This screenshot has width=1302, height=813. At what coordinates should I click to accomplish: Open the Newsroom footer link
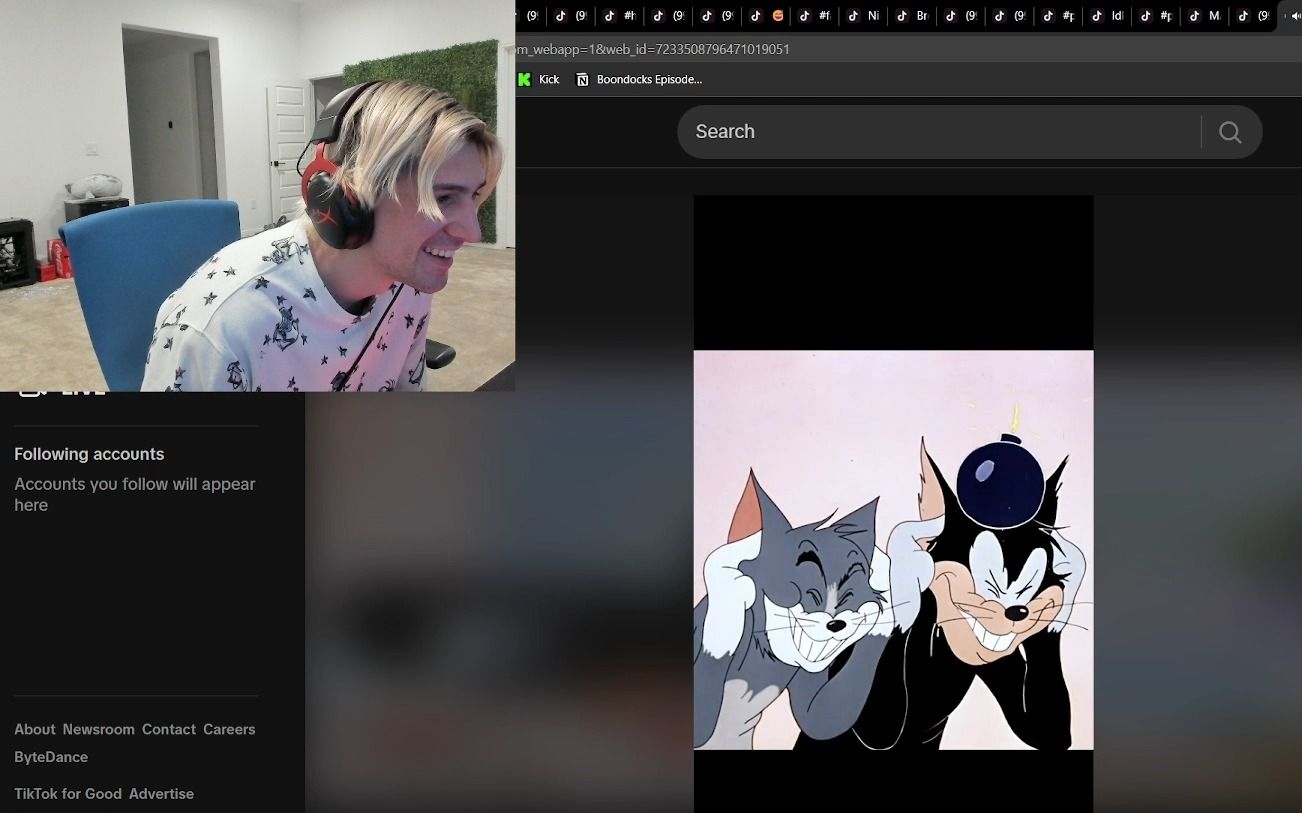pyautogui.click(x=98, y=730)
